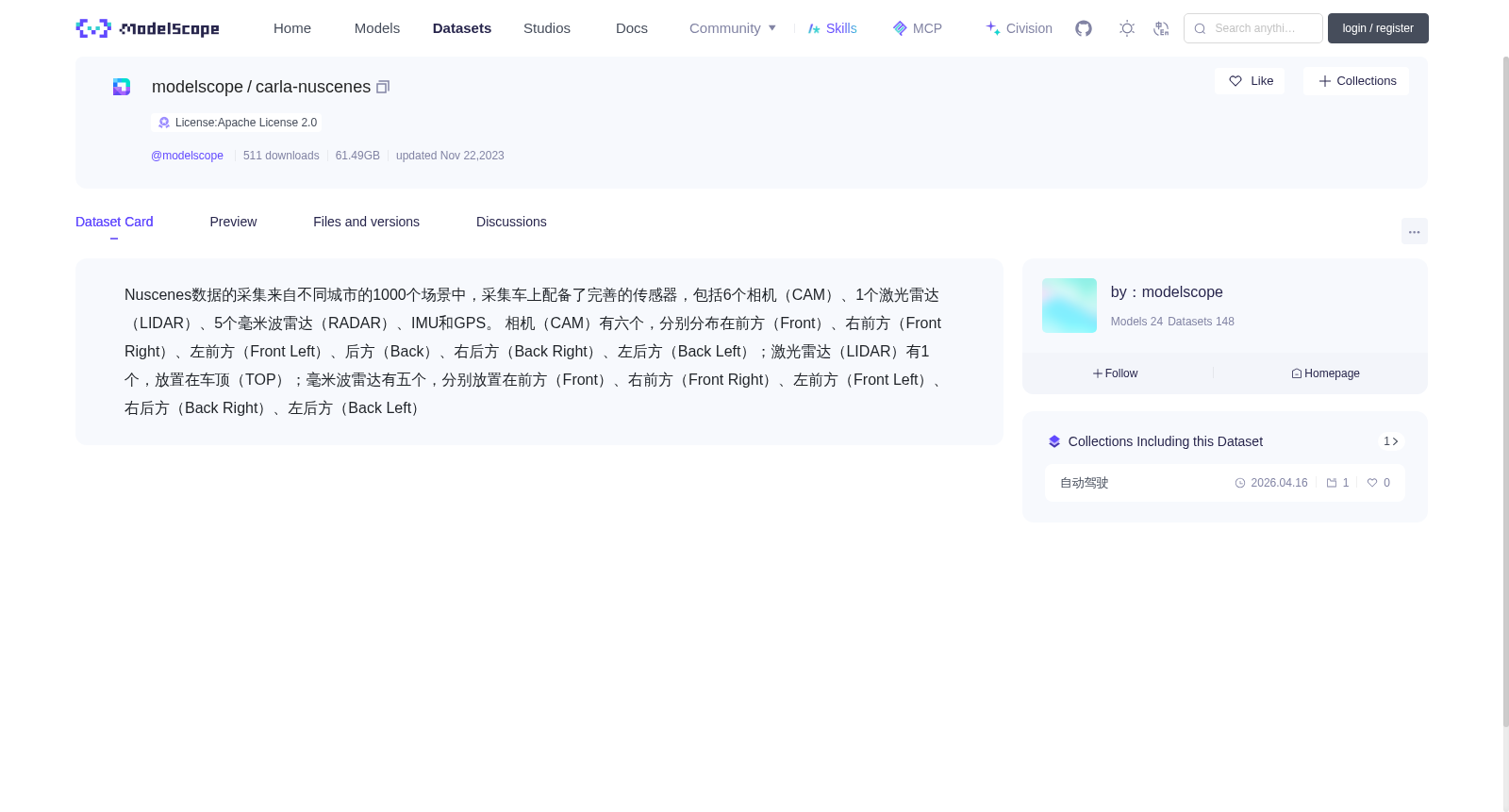
Task: Open the Models menu item
Action: coord(377,28)
